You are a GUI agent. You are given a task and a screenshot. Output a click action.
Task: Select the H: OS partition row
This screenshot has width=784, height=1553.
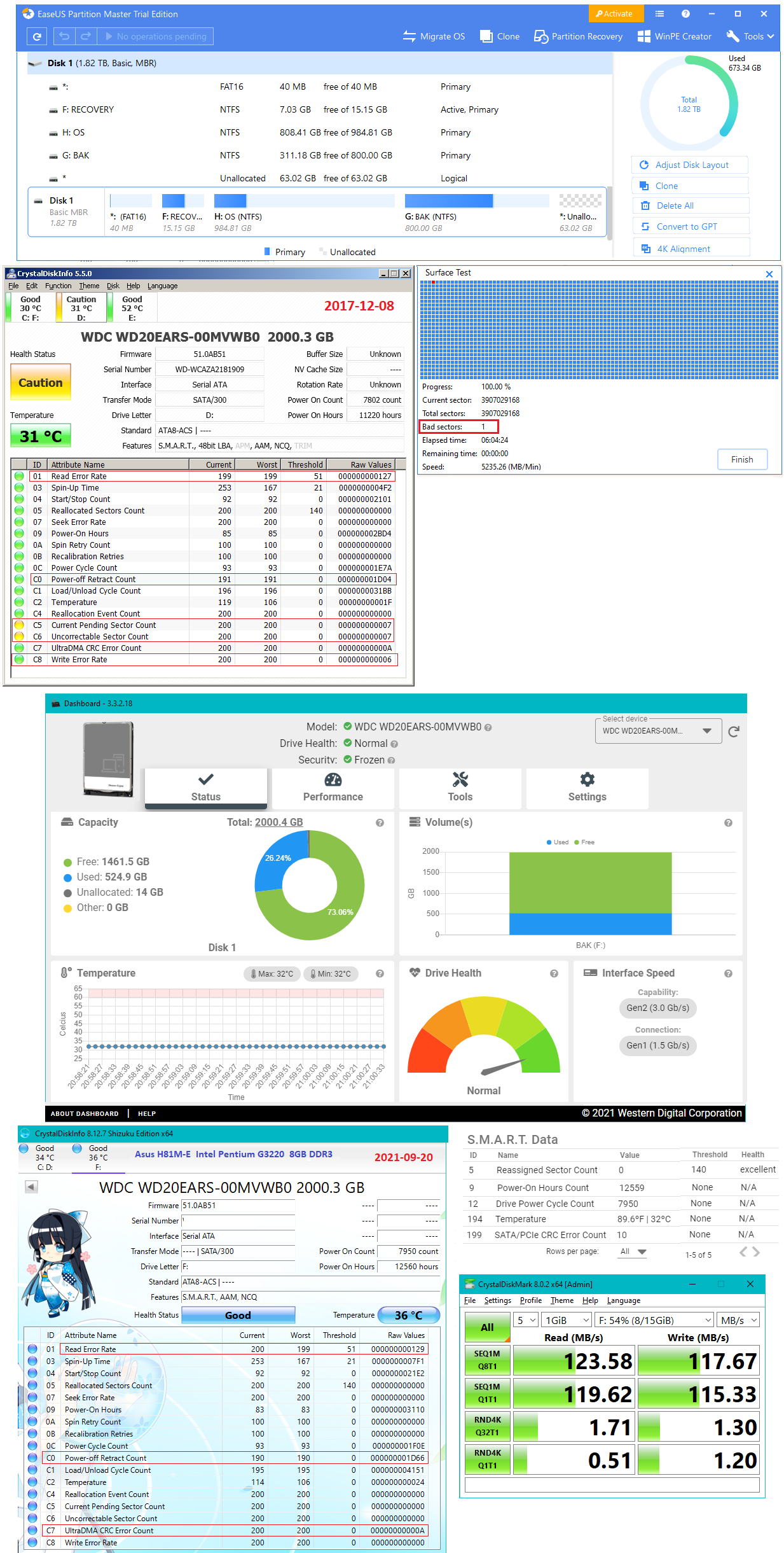(x=319, y=132)
